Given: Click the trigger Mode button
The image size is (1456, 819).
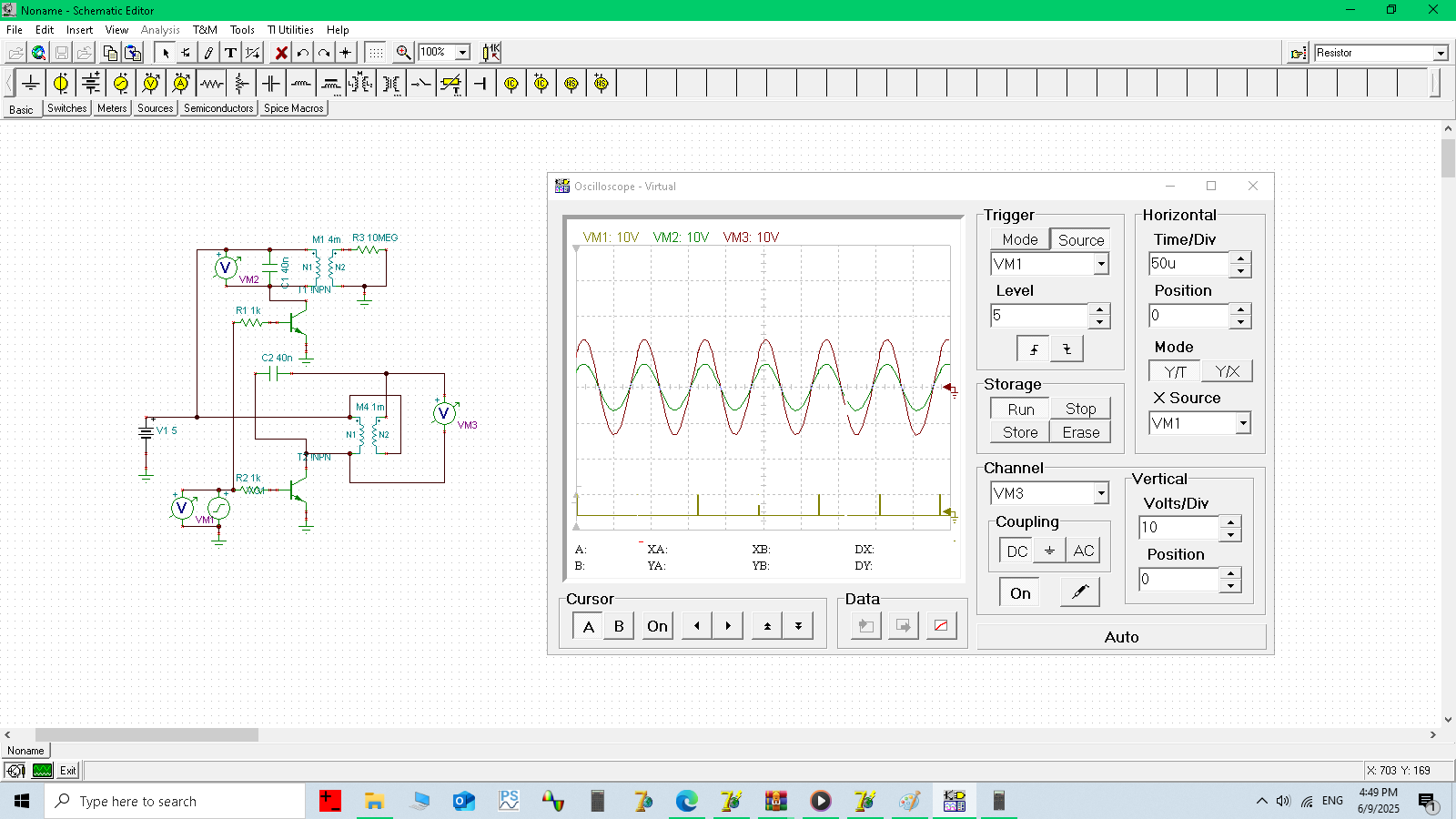Looking at the screenshot, I should (1019, 239).
